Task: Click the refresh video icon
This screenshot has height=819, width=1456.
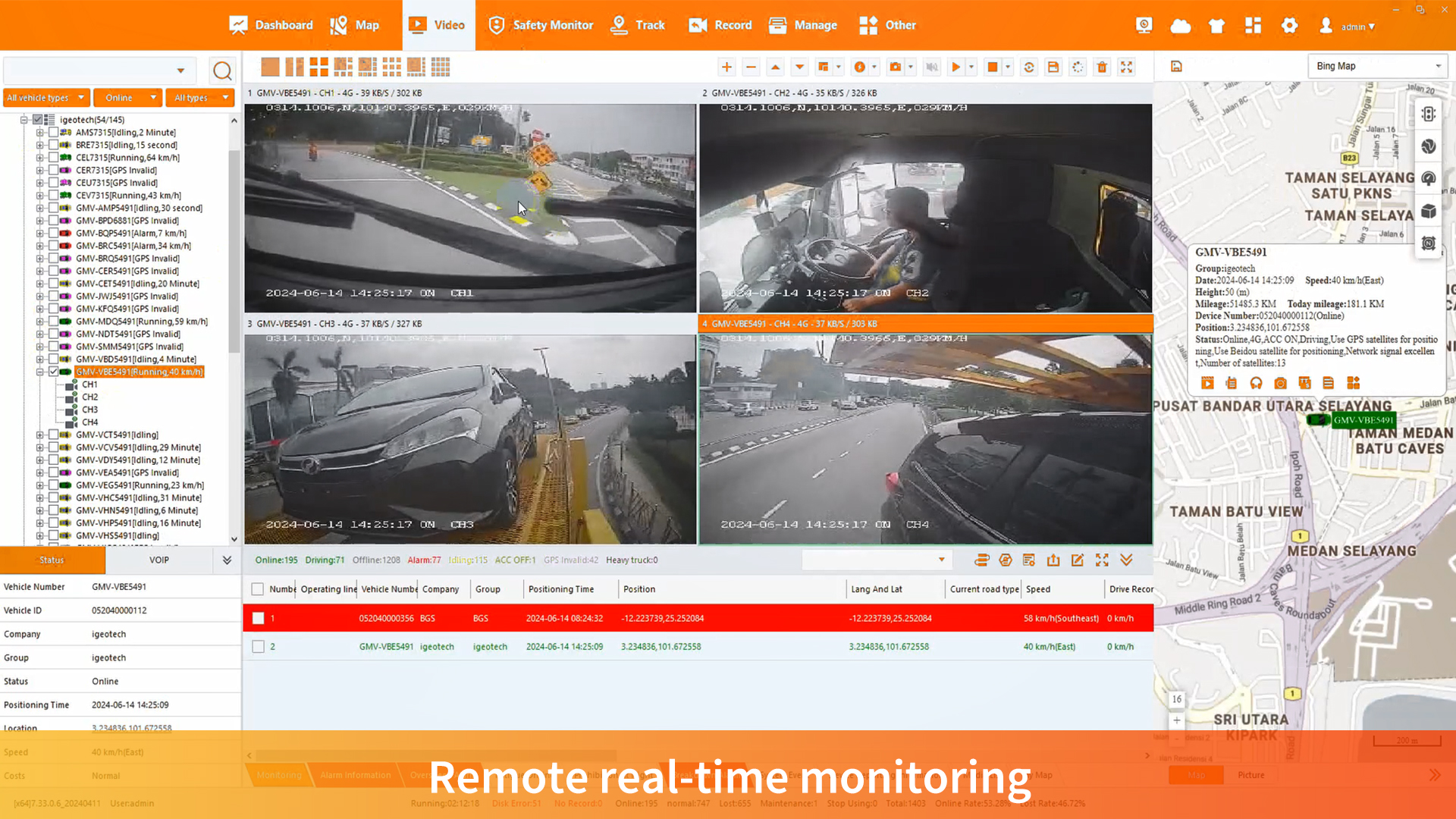Action: (1029, 67)
